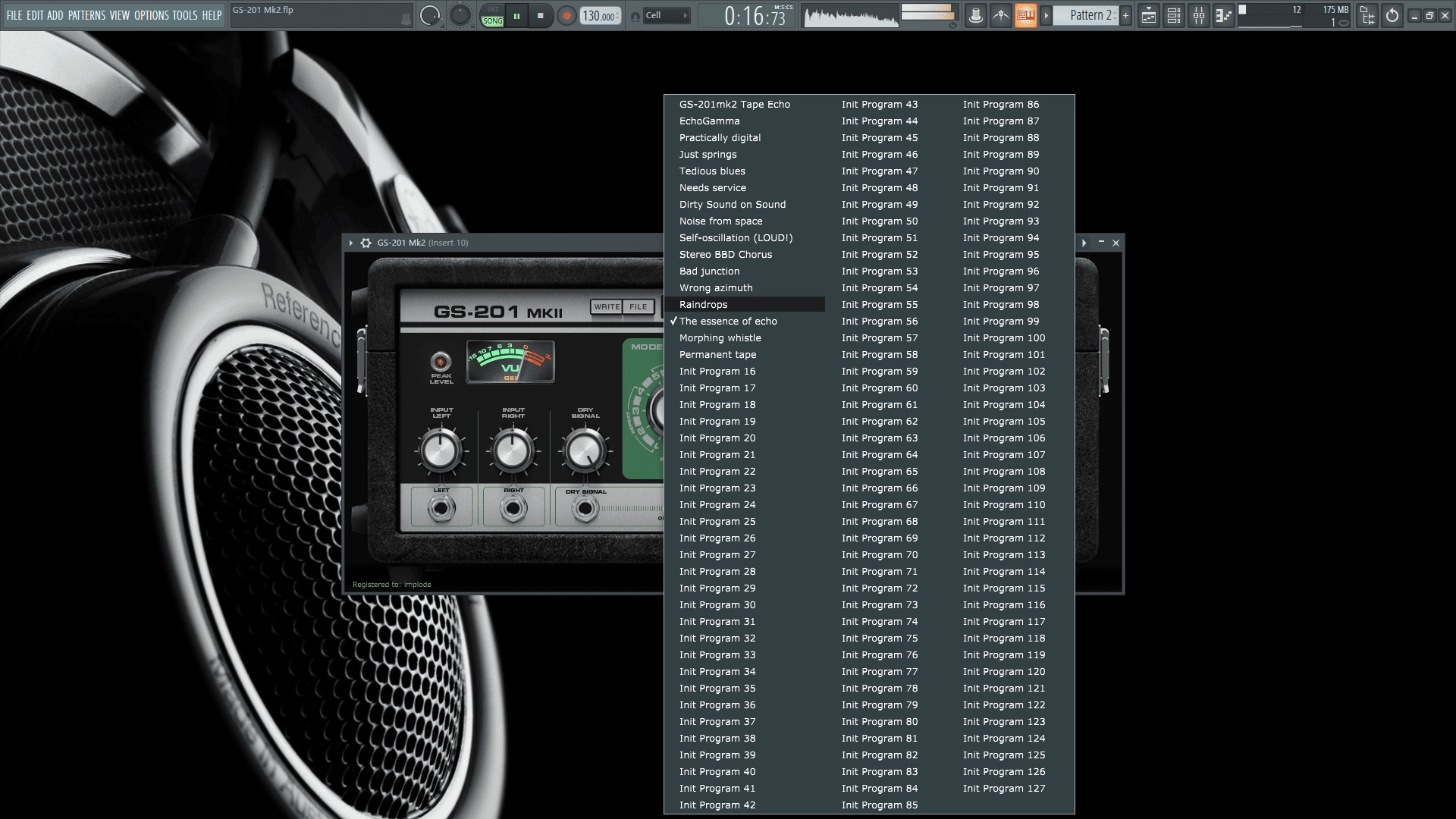Select preset Morphing whistle
Viewport: 1456px width, 819px height.
click(x=745, y=337)
